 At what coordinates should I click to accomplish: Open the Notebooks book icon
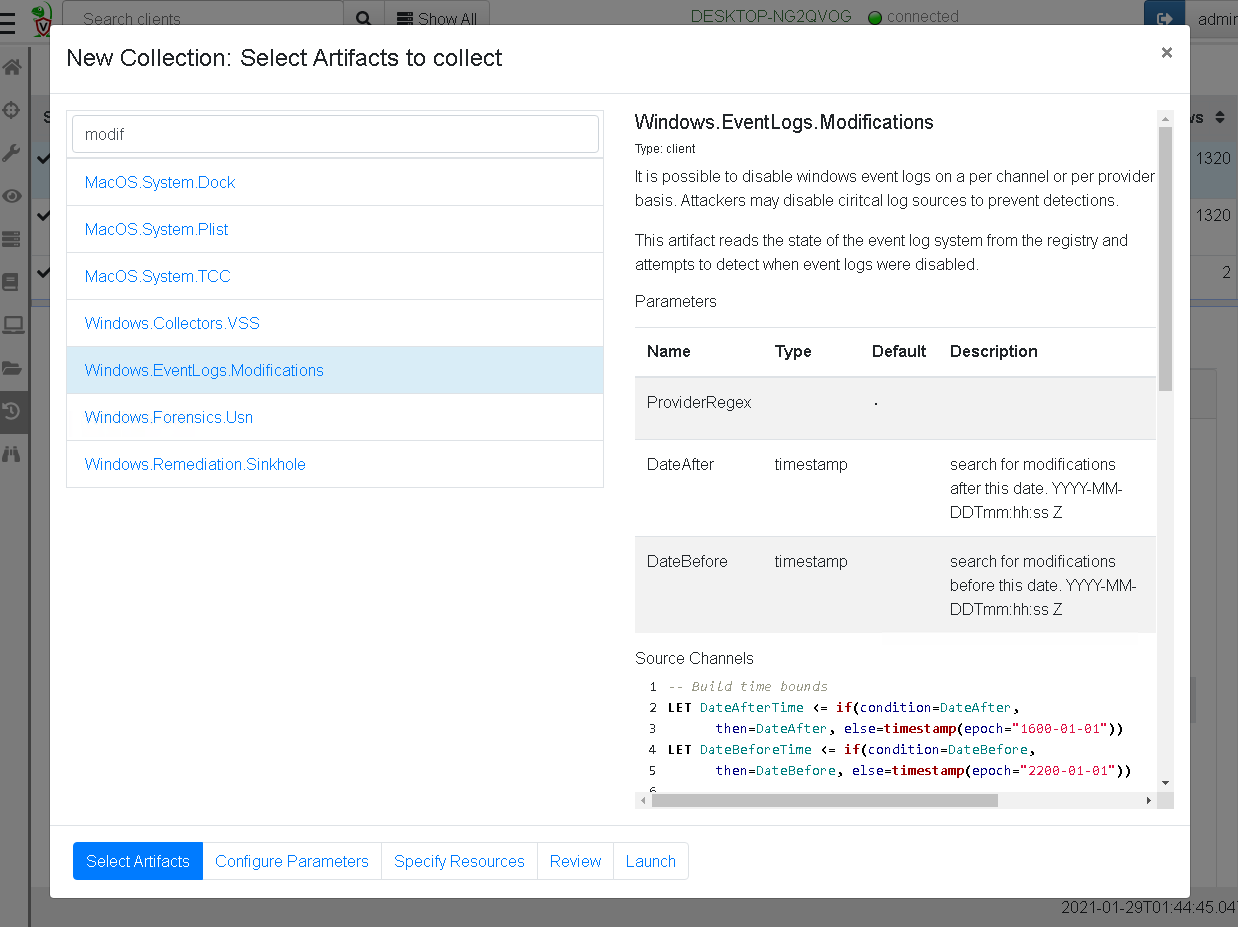click(12, 282)
